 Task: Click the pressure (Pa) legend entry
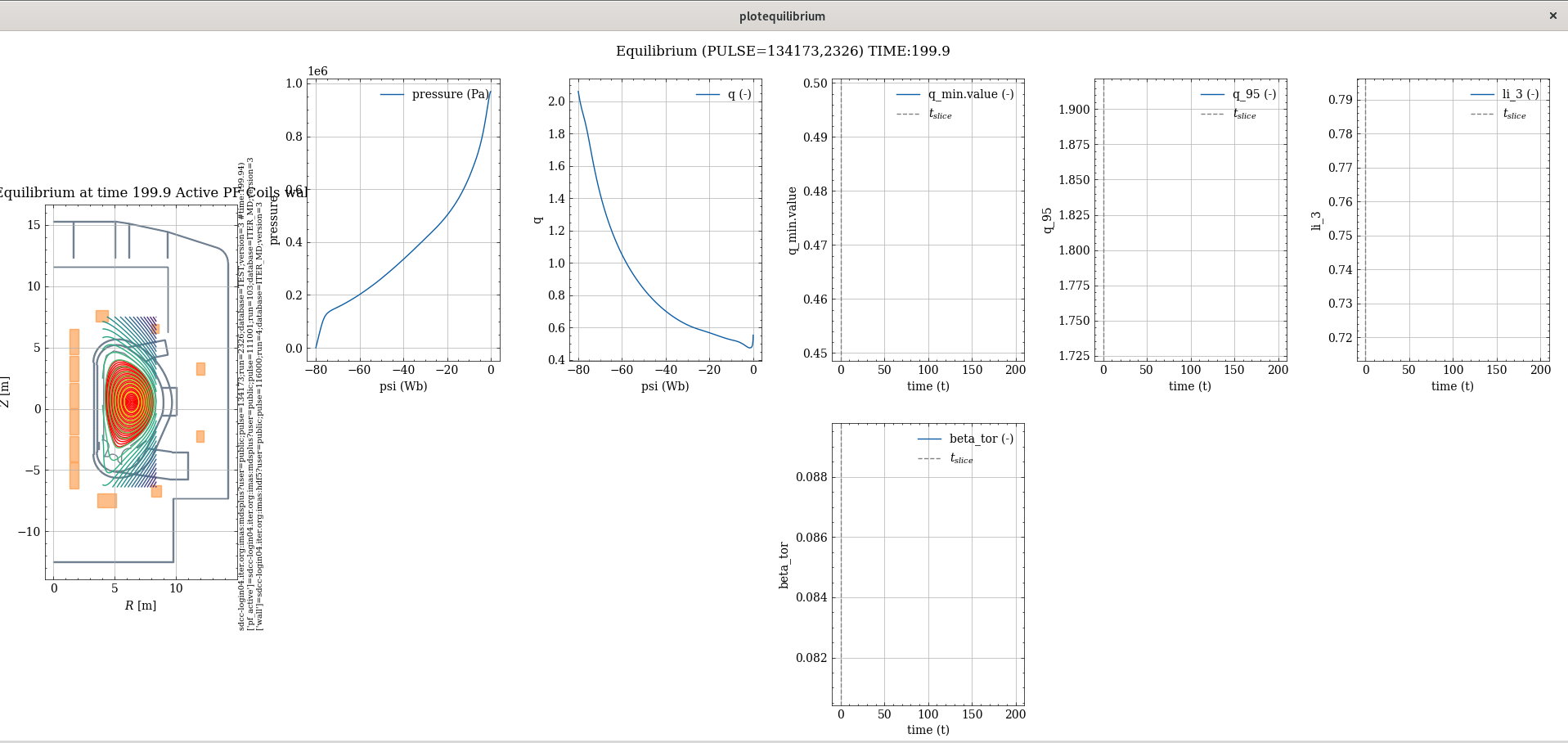(x=435, y=94)
